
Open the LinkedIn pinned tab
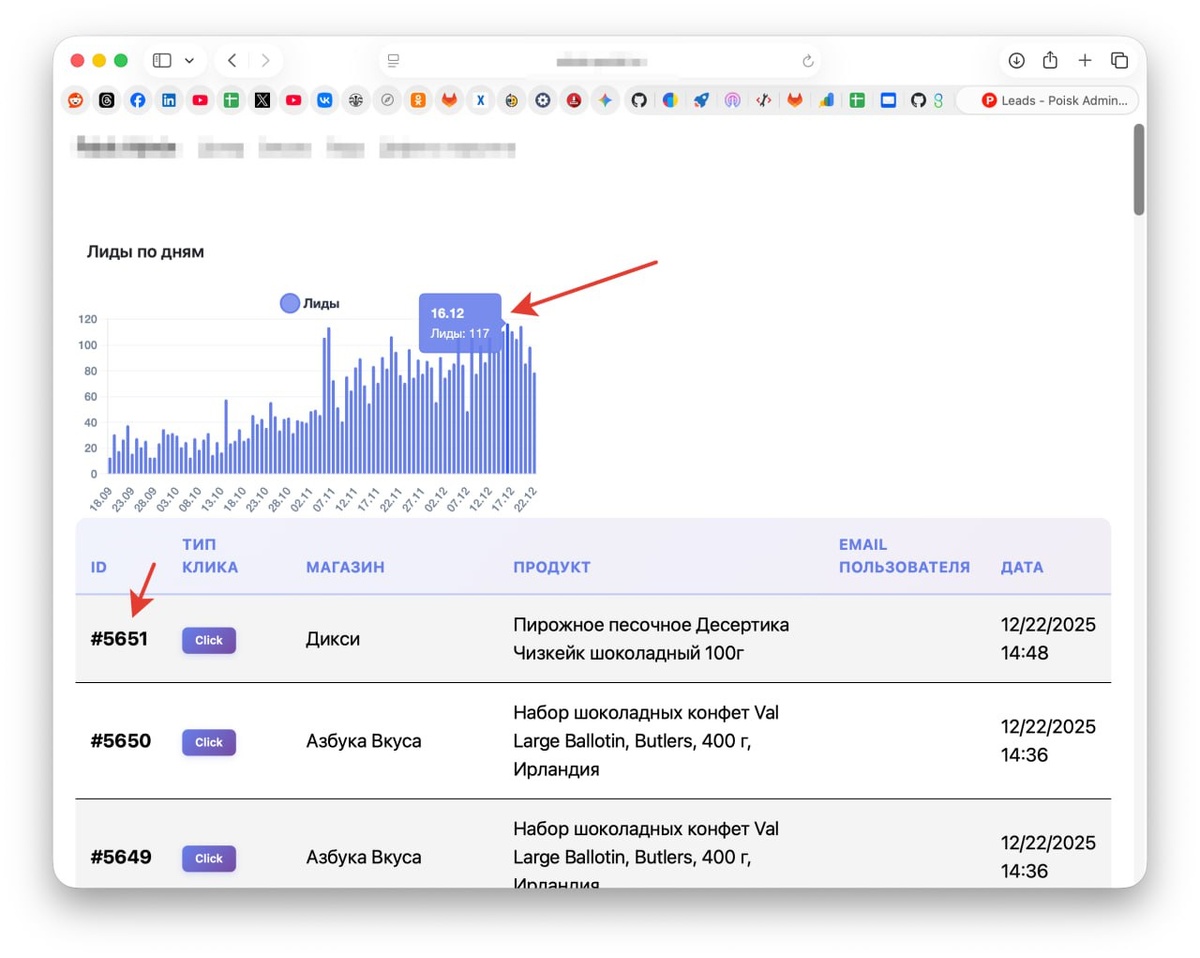point(169,100)
